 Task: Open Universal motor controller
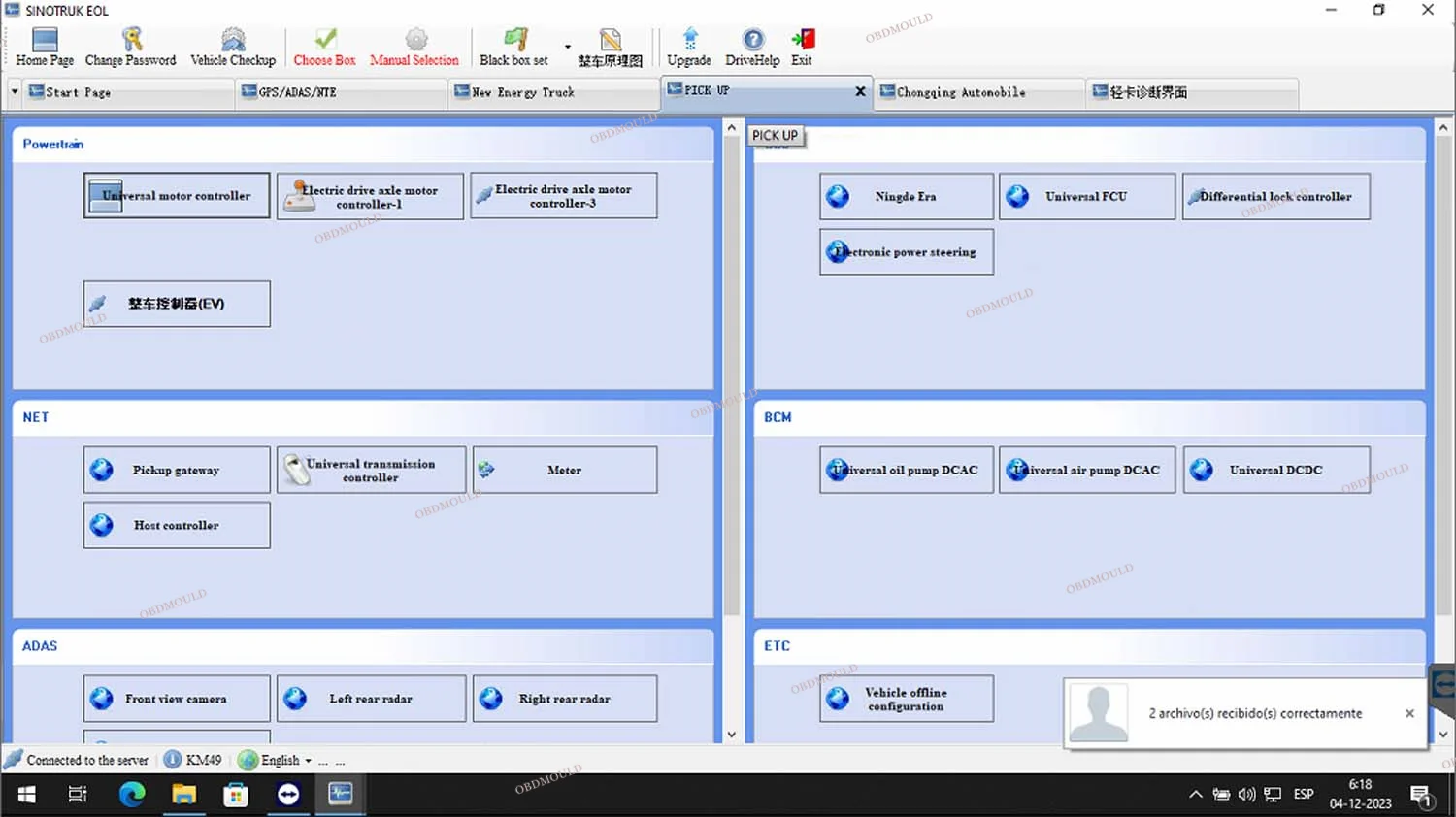(177, 196)
